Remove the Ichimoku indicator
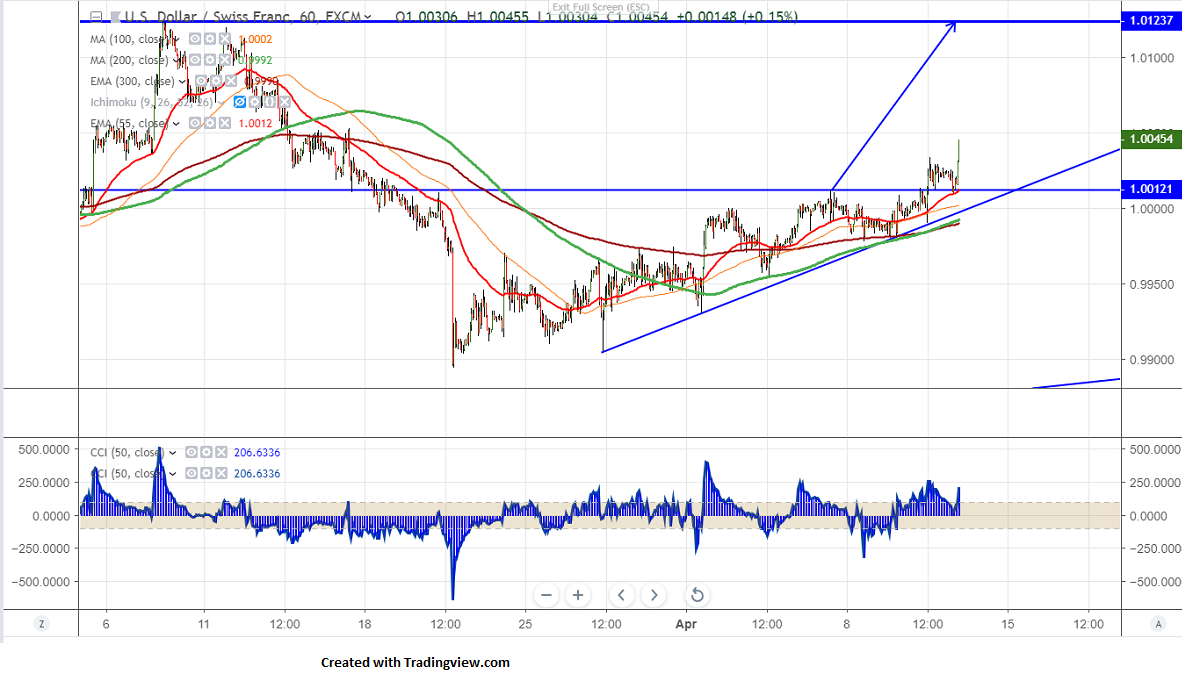This screenshot has width=1182, height=676. point(285,102)
